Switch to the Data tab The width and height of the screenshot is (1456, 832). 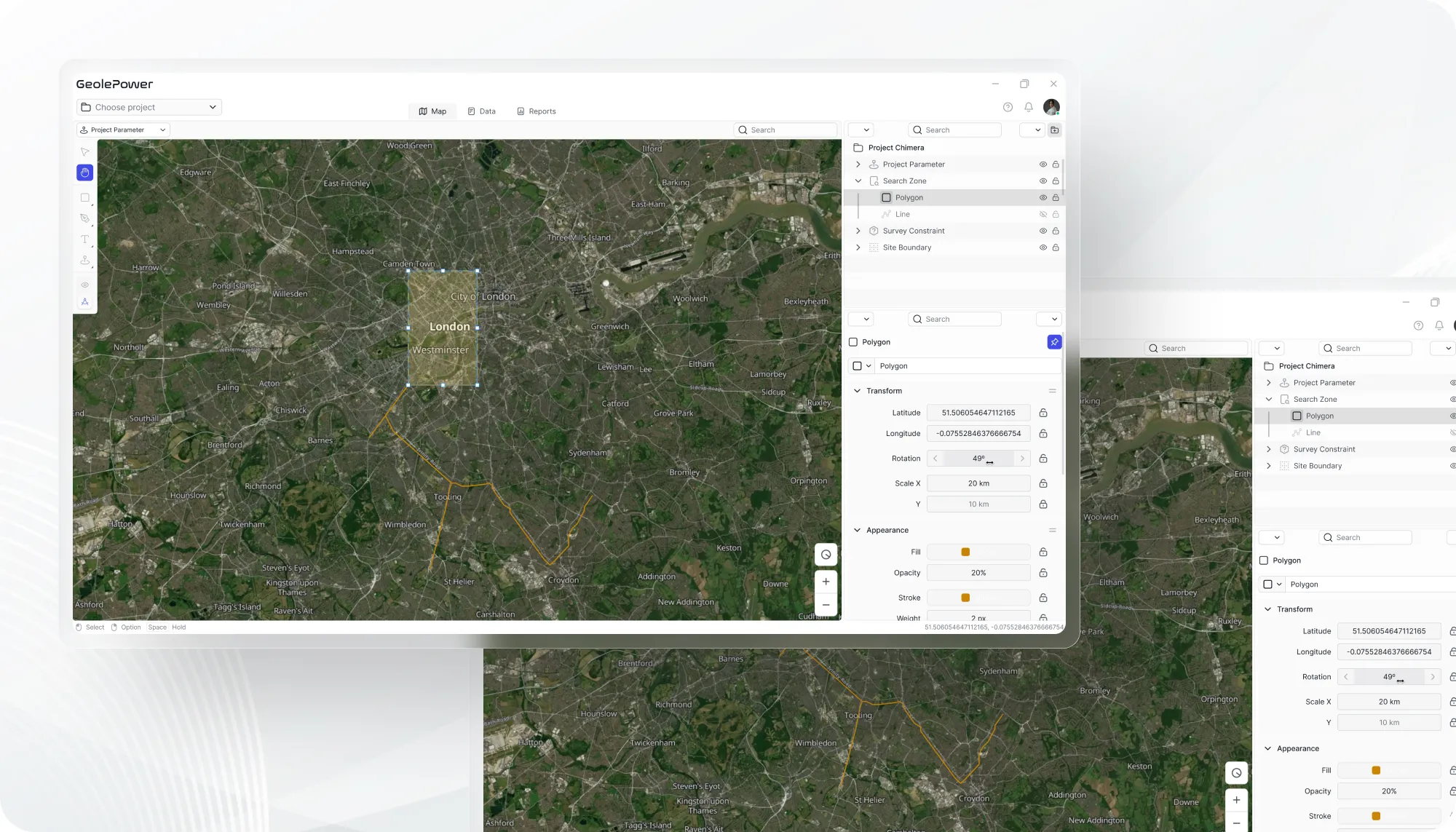point(481,111)
